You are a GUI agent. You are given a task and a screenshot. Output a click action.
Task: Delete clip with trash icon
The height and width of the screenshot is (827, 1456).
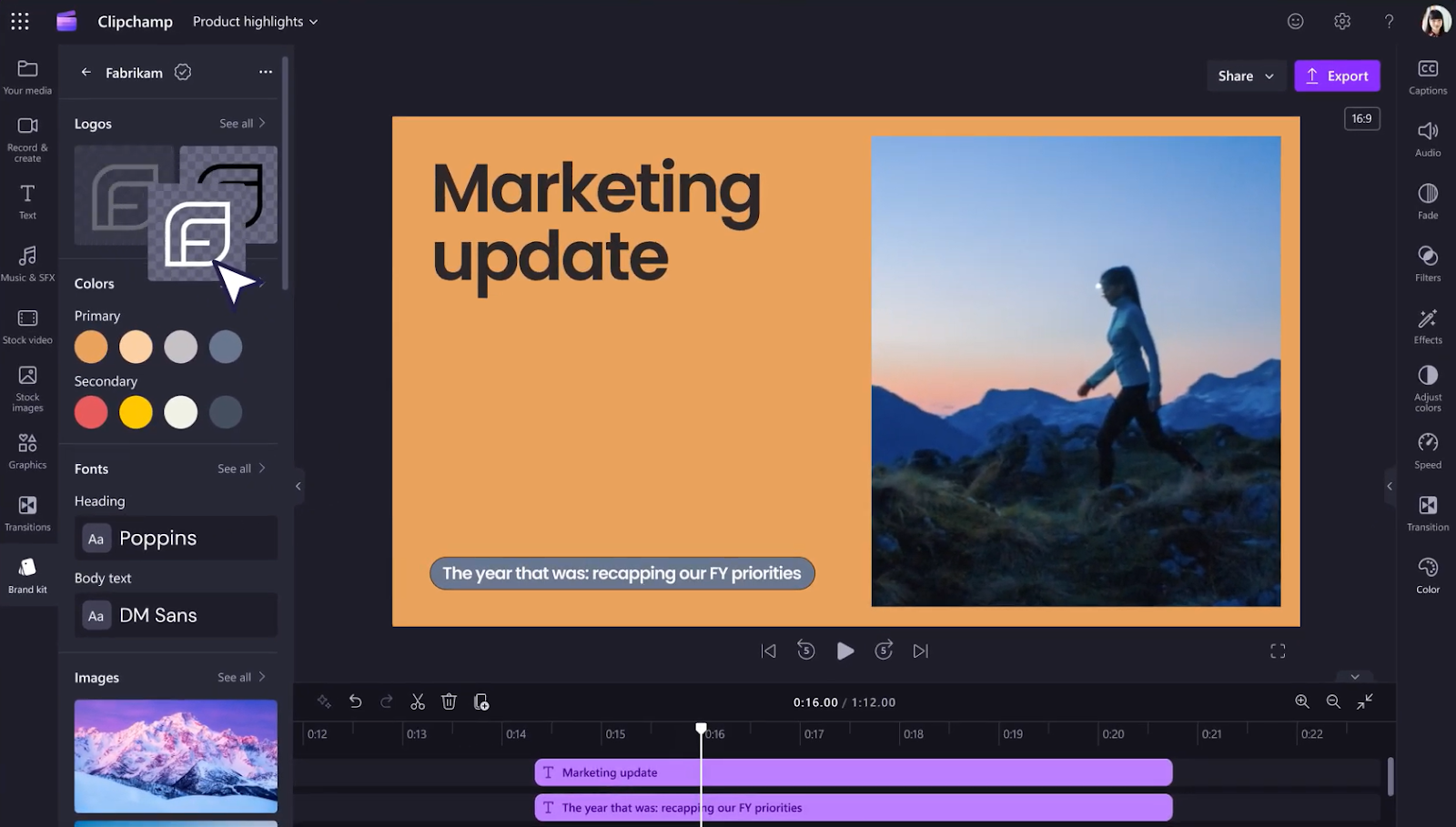(449, 701)
